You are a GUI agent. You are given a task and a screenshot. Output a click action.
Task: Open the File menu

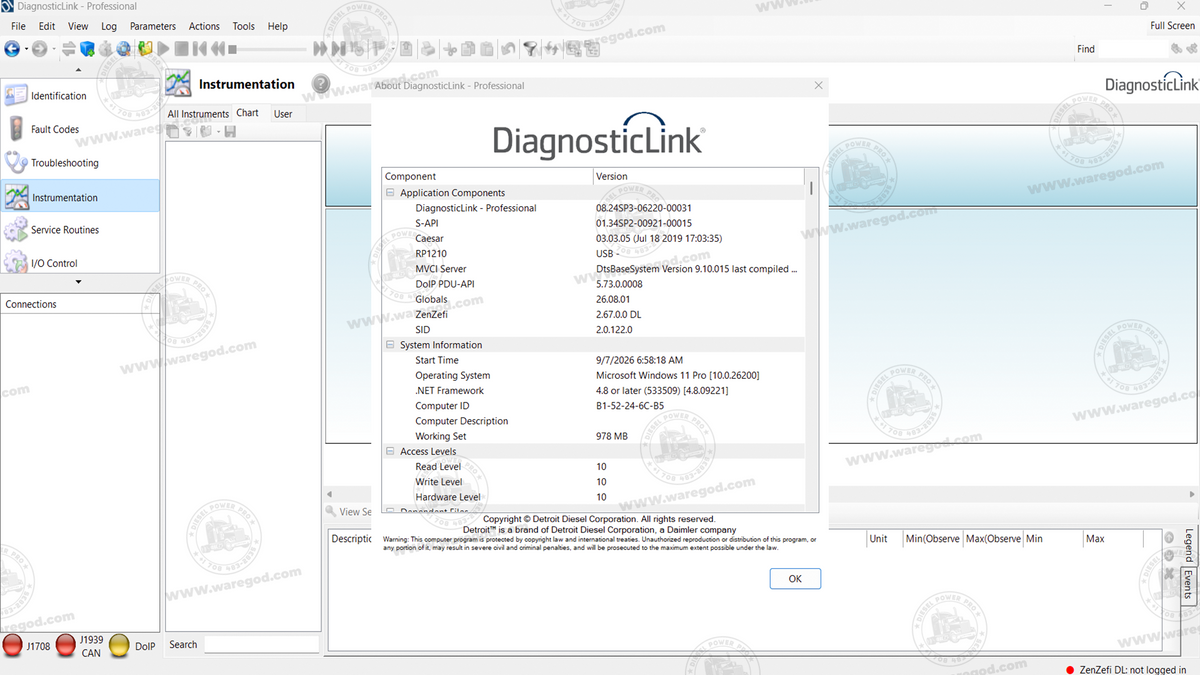pos(18,26)
